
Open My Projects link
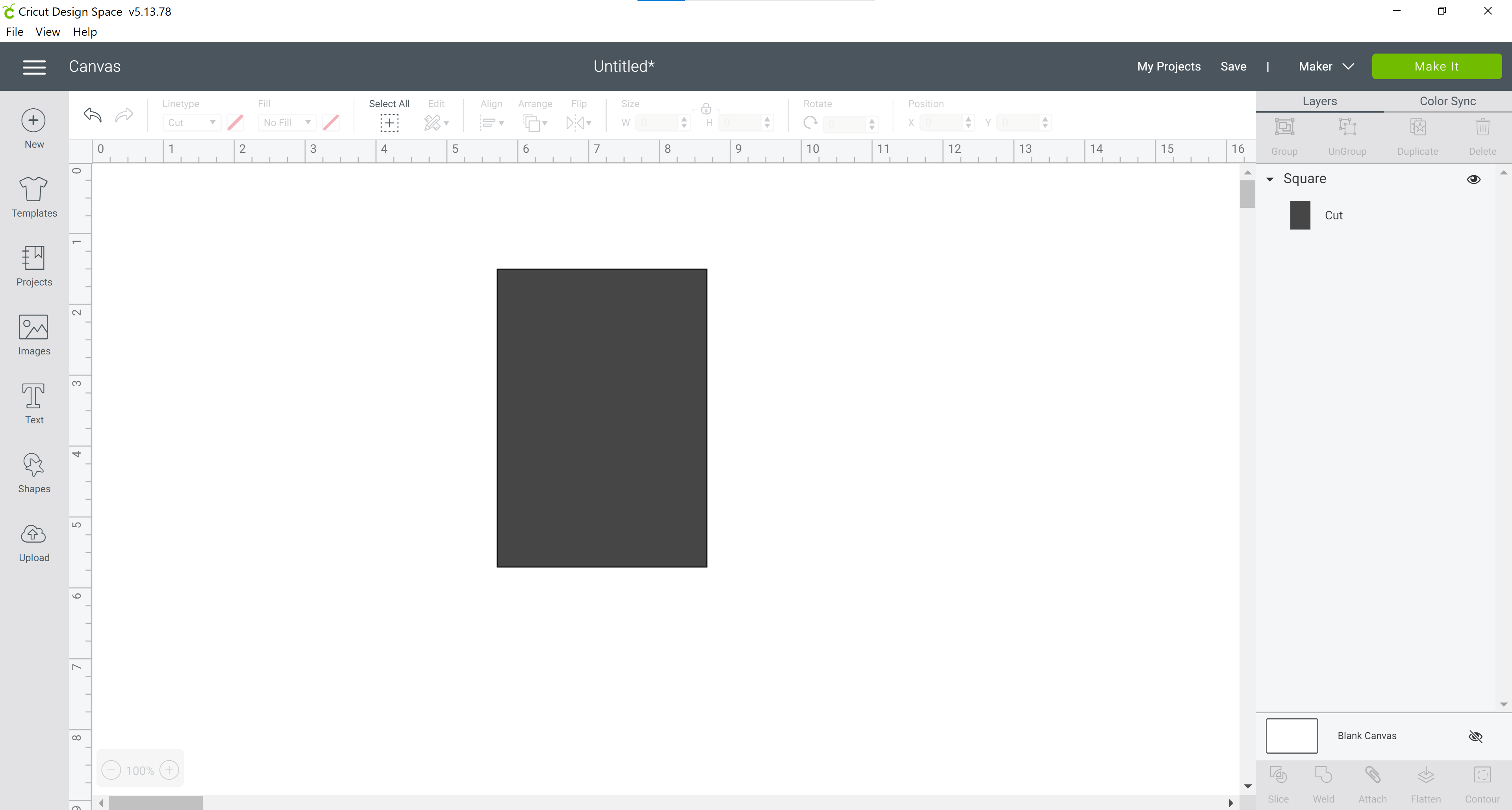(x=1169, y=66)
